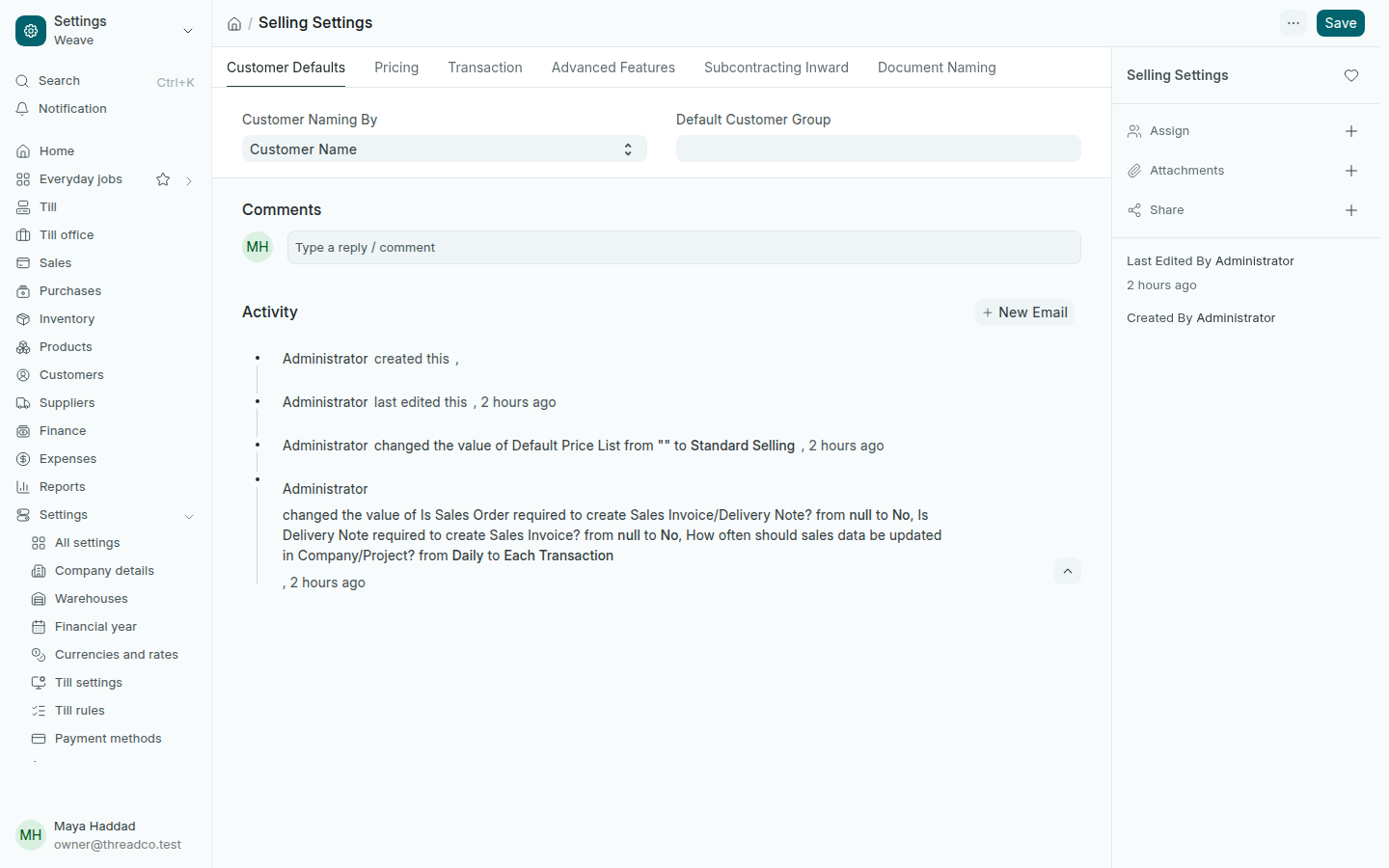Add an assignee with the Assign plus icon
Viewport: 1389px width, 868px height.
(x=1351, y=131)
